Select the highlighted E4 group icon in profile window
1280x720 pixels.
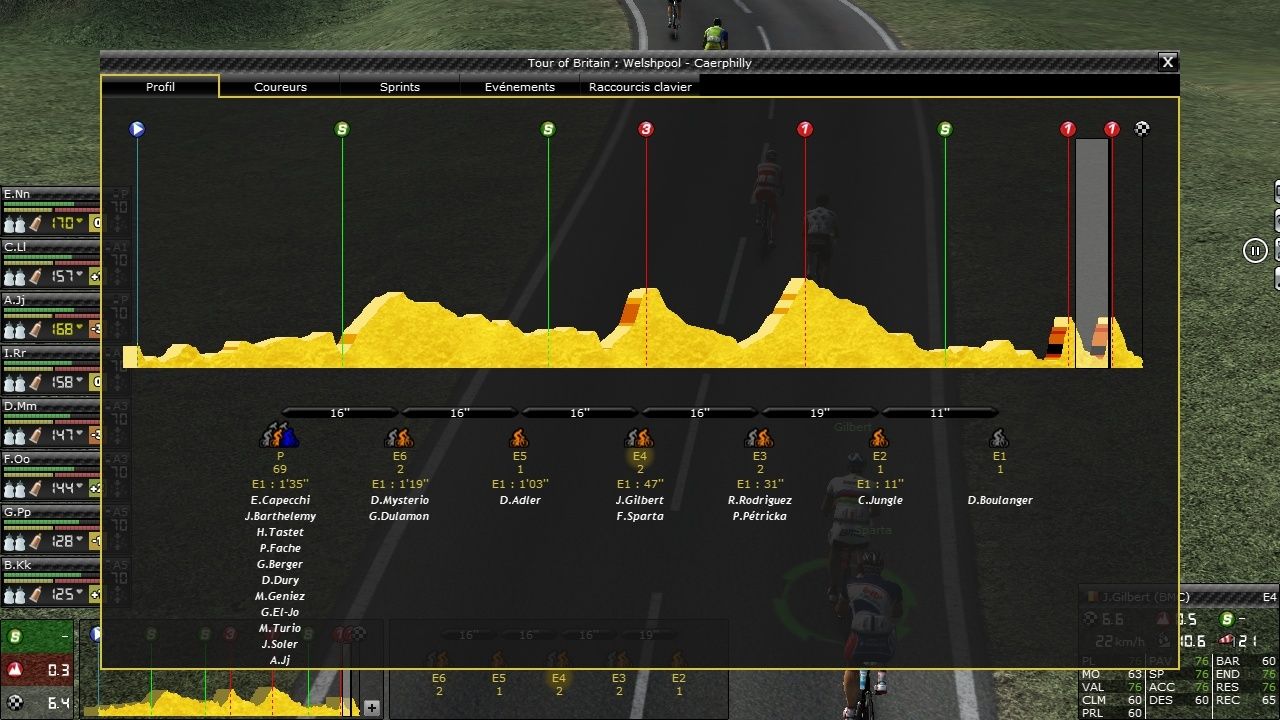640,437
